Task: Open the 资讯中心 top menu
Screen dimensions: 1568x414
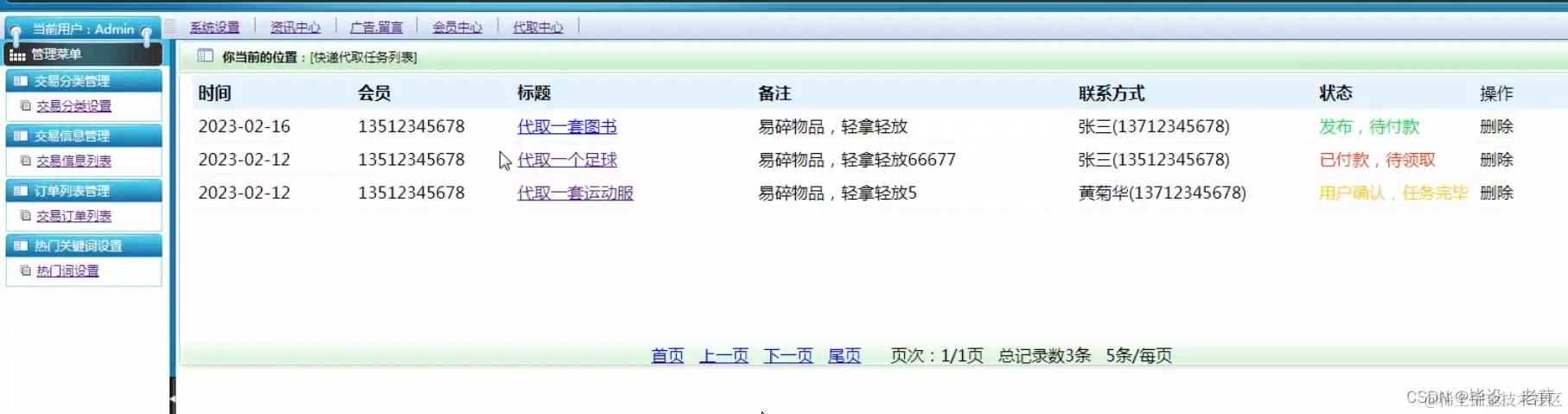Action: point(295,28)
